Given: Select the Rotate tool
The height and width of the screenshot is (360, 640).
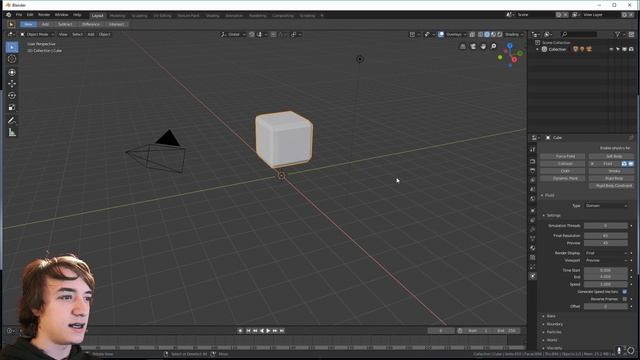Looking at the screenshot, I should tap(12, 96).
